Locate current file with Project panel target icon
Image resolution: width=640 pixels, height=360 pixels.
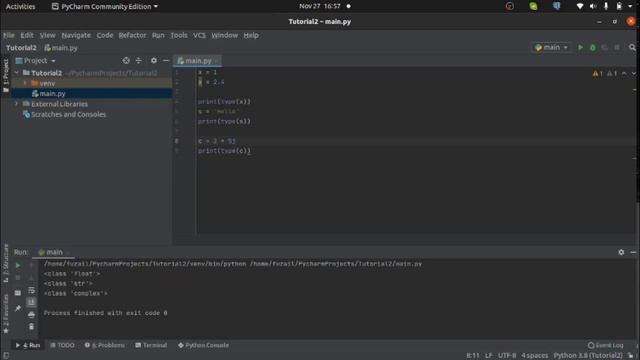click(x=126, y=60)
